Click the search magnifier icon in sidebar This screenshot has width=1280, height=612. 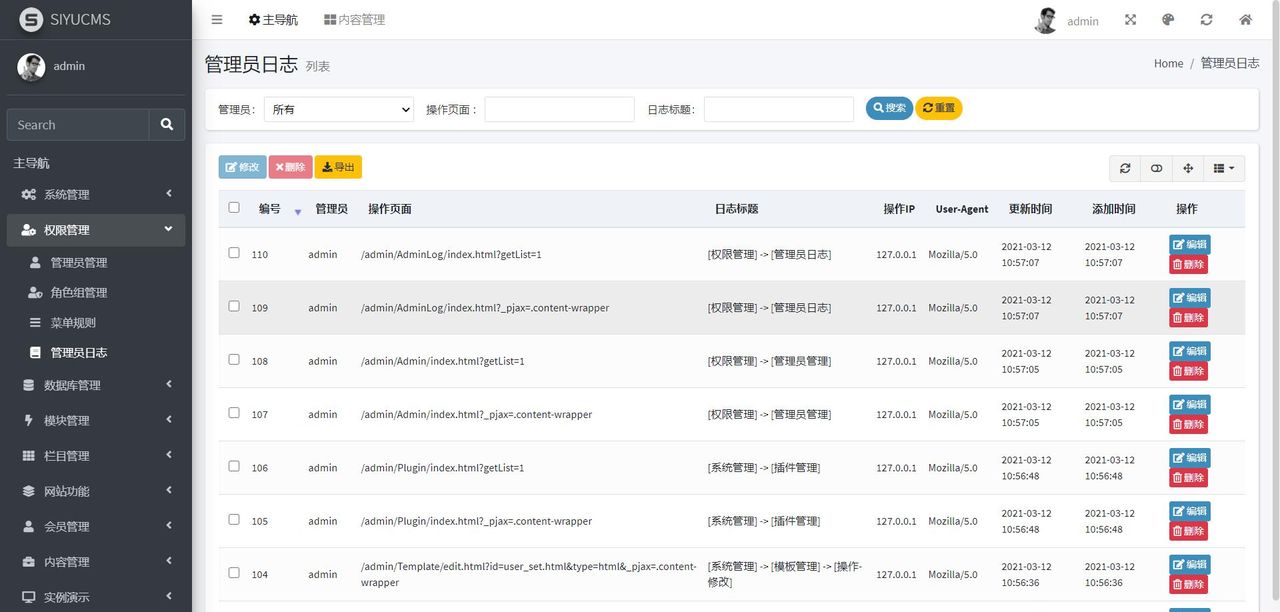click(167, 124)
